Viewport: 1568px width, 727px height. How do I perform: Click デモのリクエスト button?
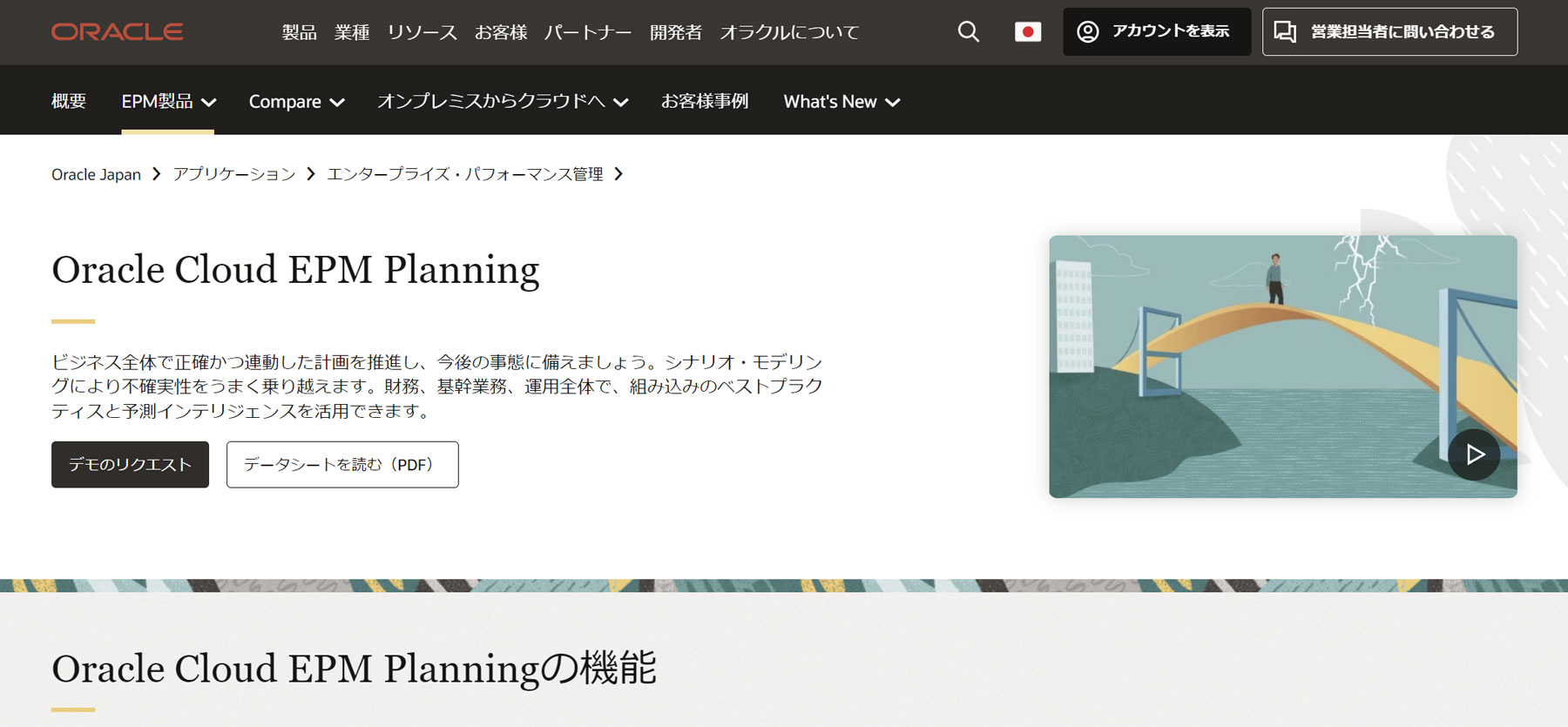[x=130, y=464]
